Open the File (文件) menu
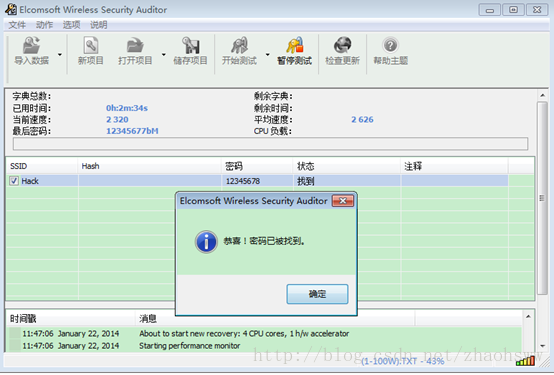 click(x=17, y=25)
